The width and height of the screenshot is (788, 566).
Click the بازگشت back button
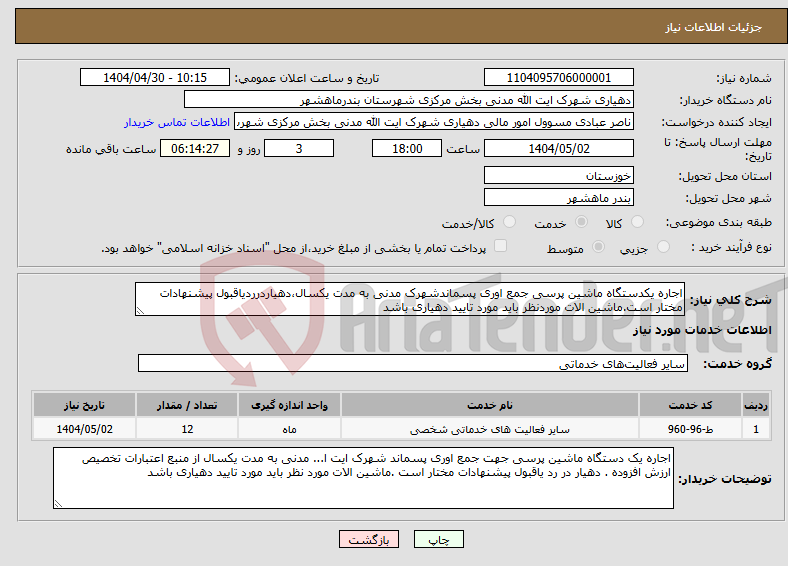pos(369,539)
